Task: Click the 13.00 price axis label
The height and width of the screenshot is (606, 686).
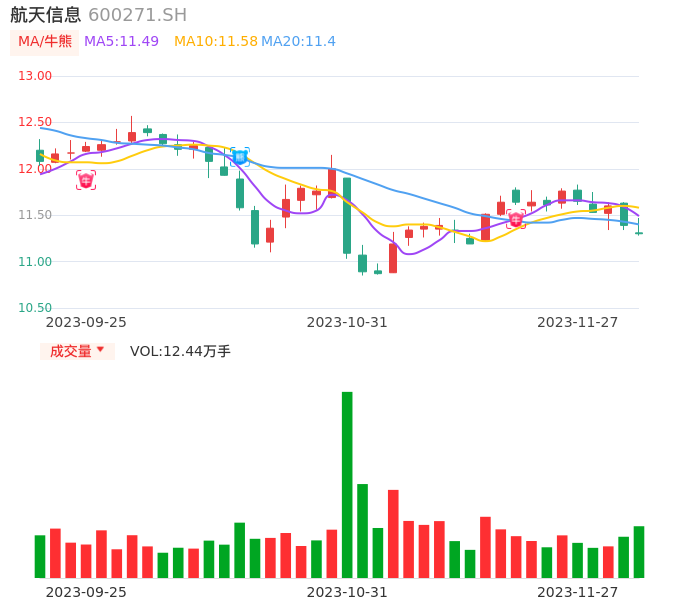Action: [35, 76]
